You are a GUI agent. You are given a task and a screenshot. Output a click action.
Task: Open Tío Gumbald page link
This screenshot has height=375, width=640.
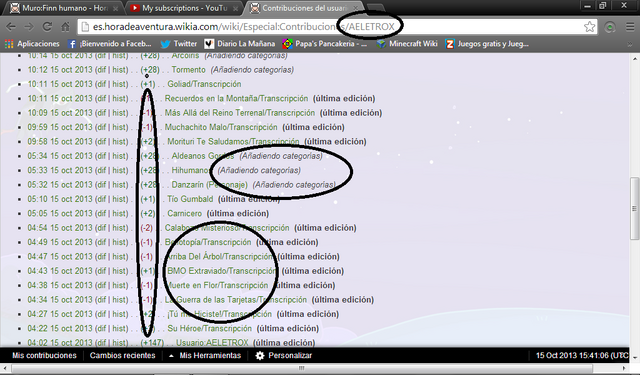[190, 199]
